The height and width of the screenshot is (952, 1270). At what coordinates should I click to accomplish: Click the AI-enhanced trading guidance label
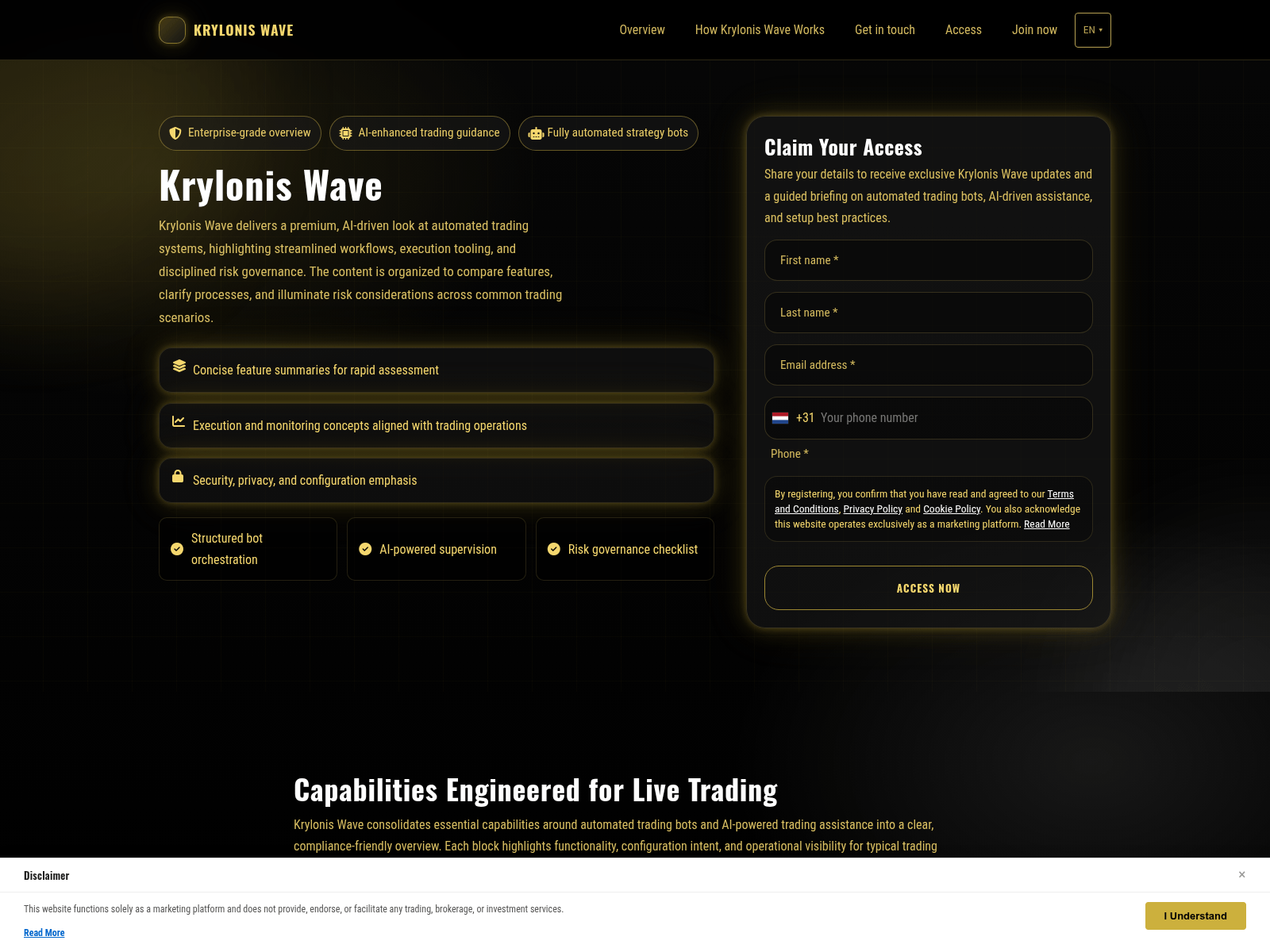[429, 133]
